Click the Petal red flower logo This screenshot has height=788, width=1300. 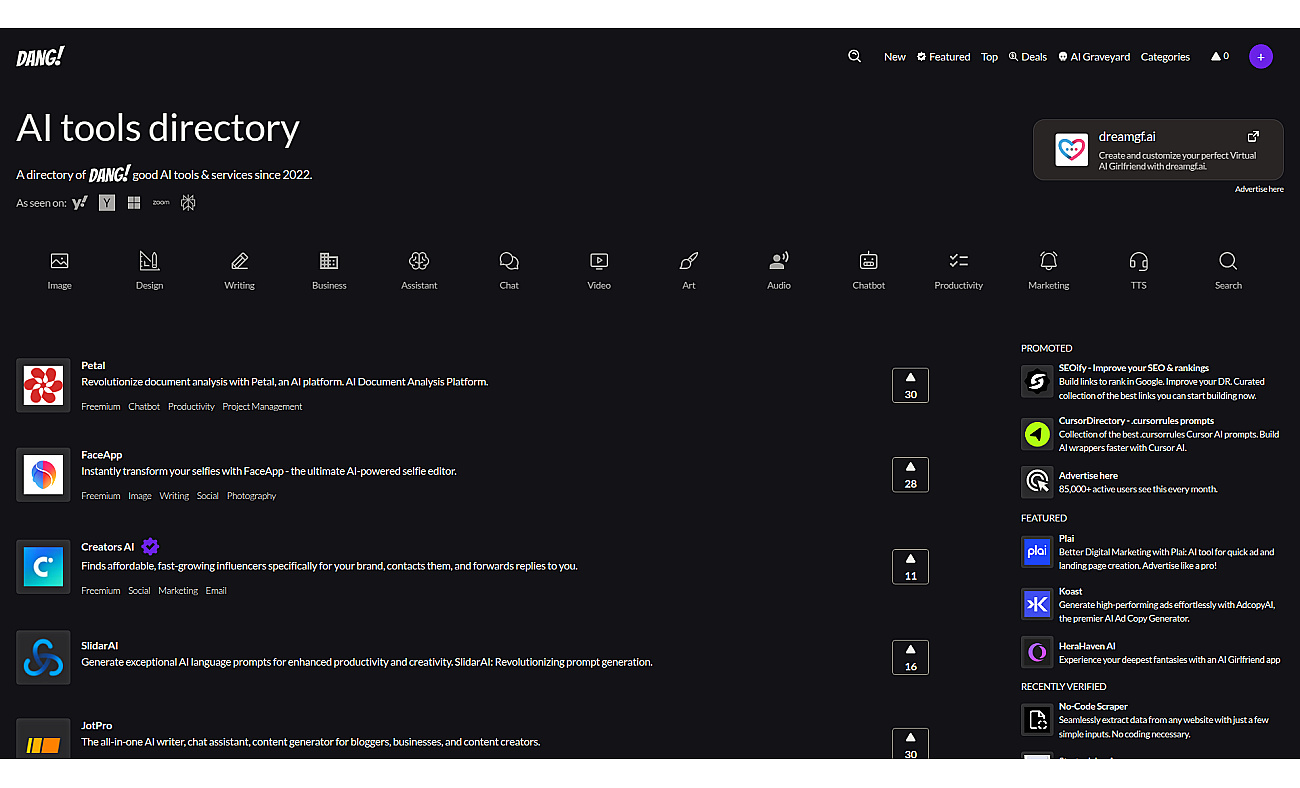[43, 385]
